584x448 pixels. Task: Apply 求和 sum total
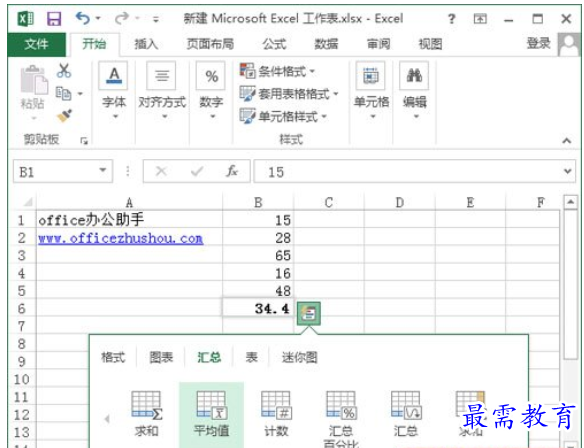pos(146,414)
